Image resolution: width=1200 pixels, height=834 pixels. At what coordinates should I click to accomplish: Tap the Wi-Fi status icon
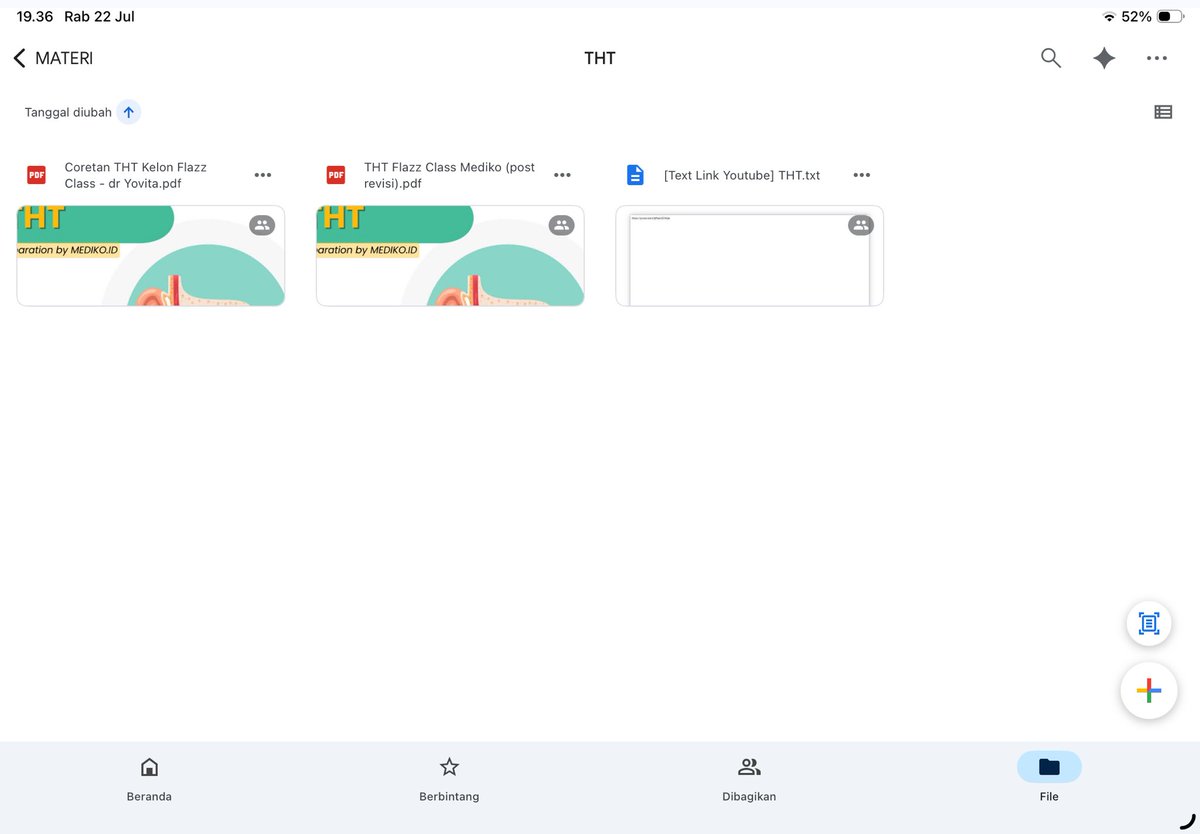(1108, 17)
